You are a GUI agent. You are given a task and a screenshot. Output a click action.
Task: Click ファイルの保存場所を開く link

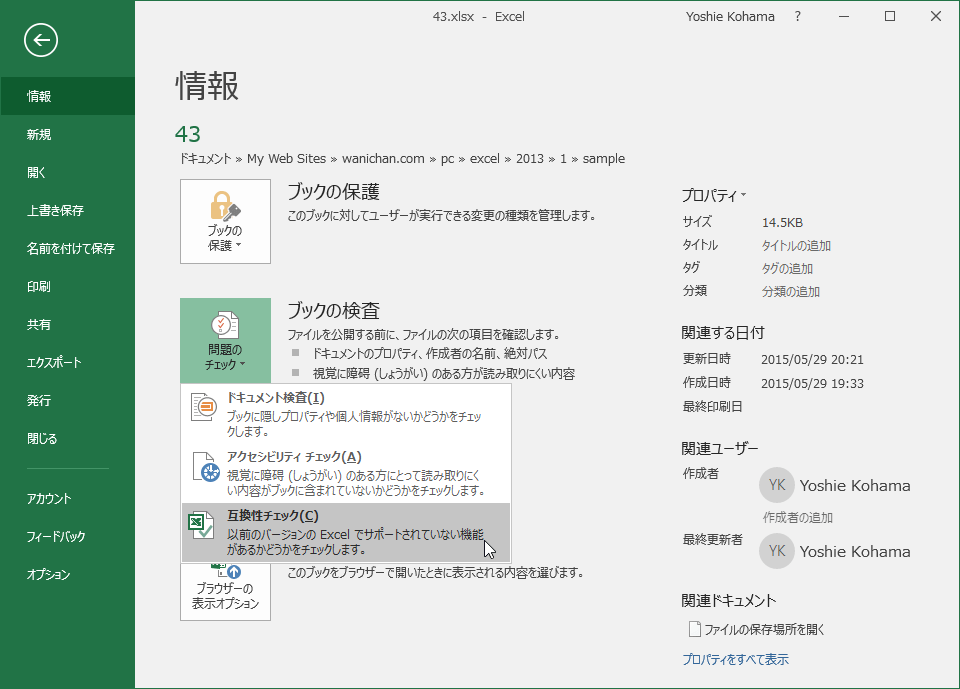(x=764, y=629)
